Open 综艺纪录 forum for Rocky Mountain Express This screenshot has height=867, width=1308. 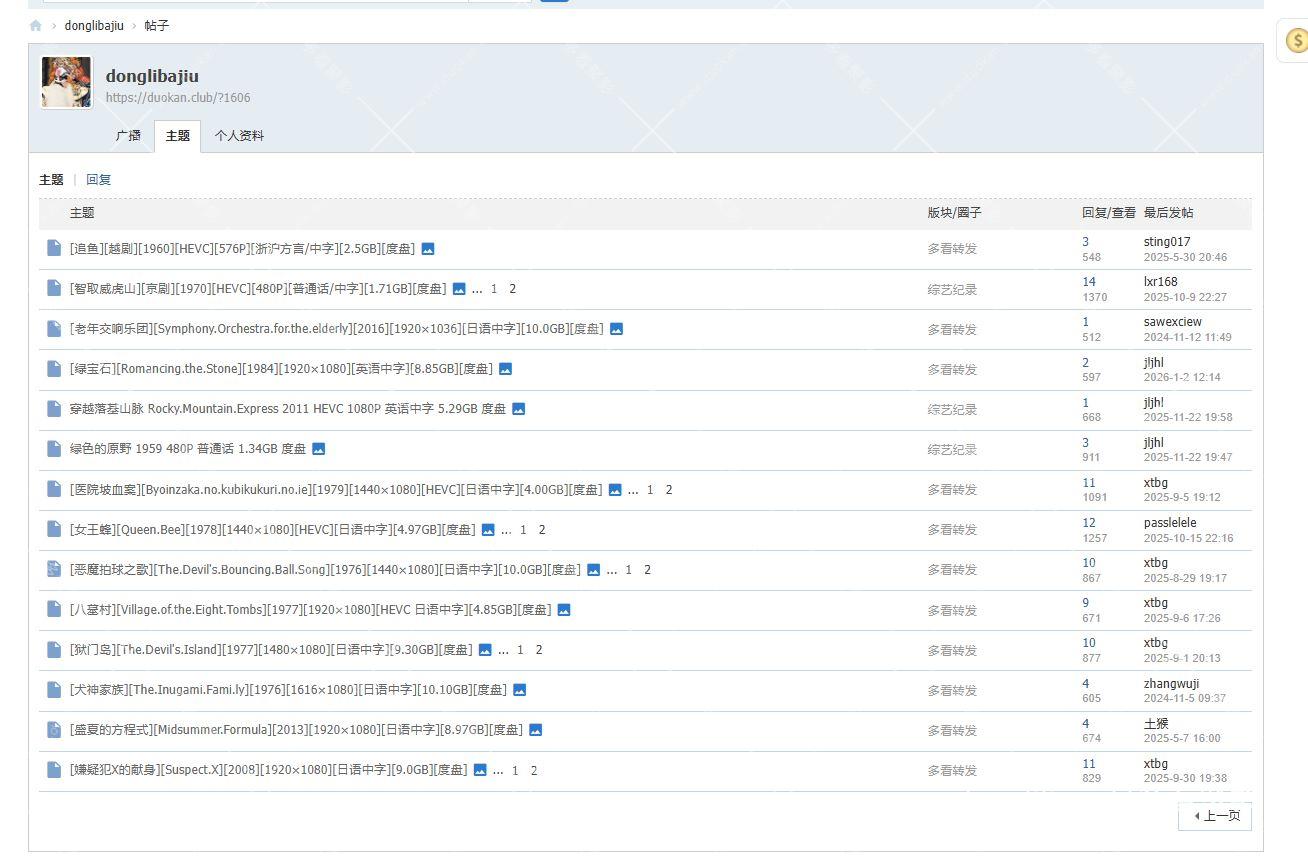pos(951,410)
